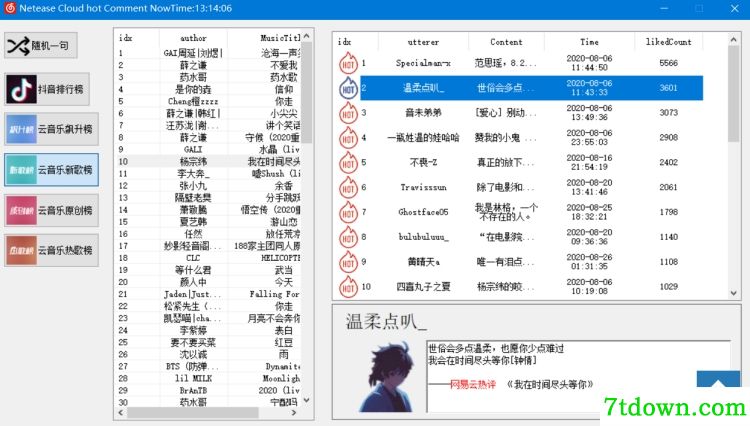Viewport: 750px width, 426px height.
Task: Click up arrow of comments list scrollbar
Action: [x=733, y=40]
